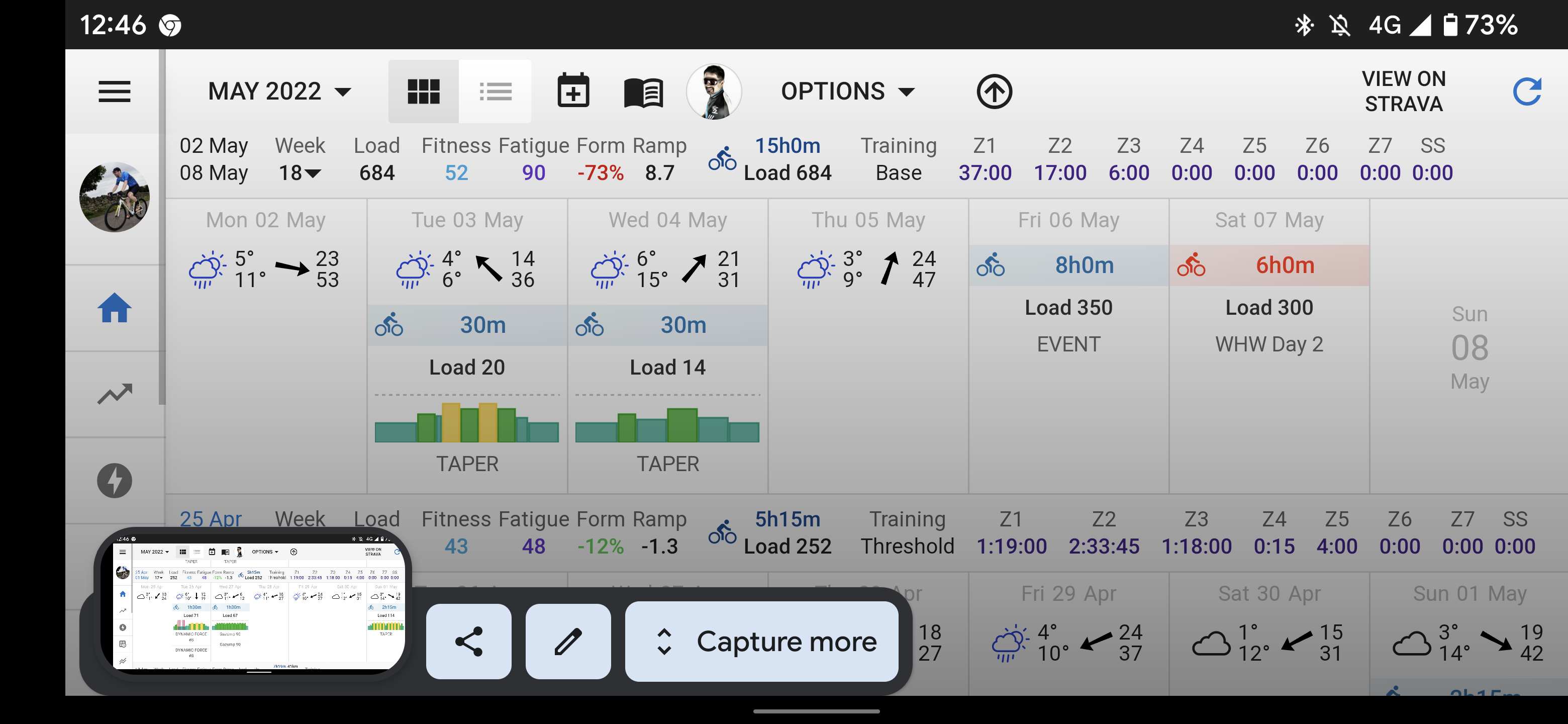This screenshot has width=1568, height=724.
Task: Open VIEW ON STRAVA link
Action: 1403,92
